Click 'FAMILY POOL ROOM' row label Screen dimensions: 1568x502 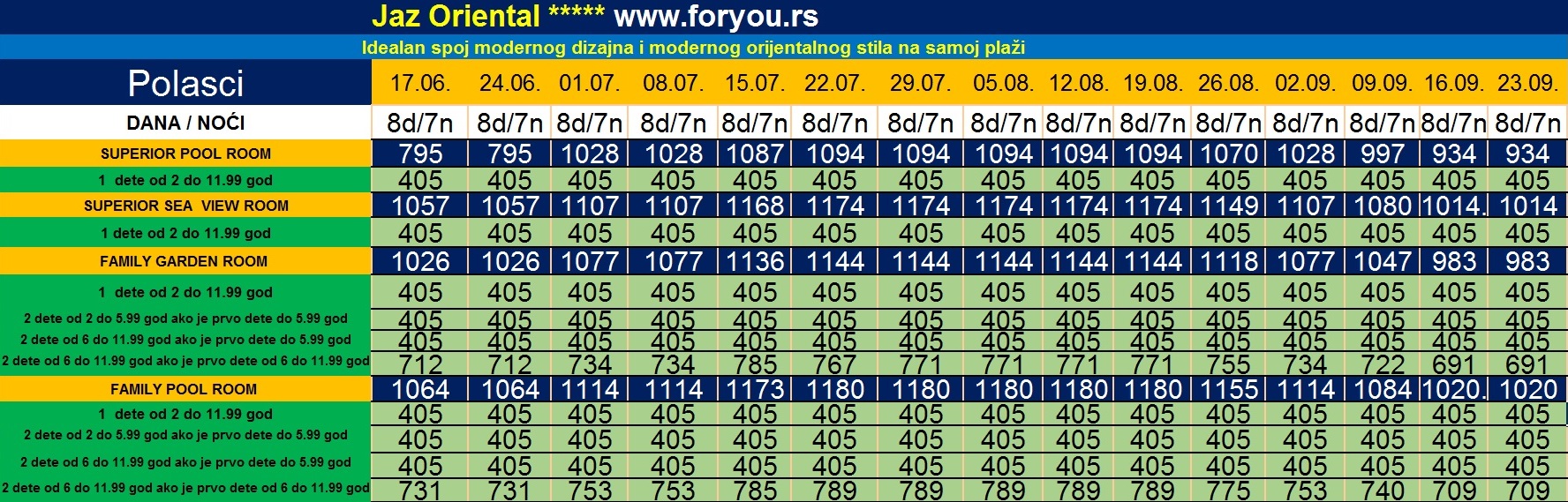185,389
